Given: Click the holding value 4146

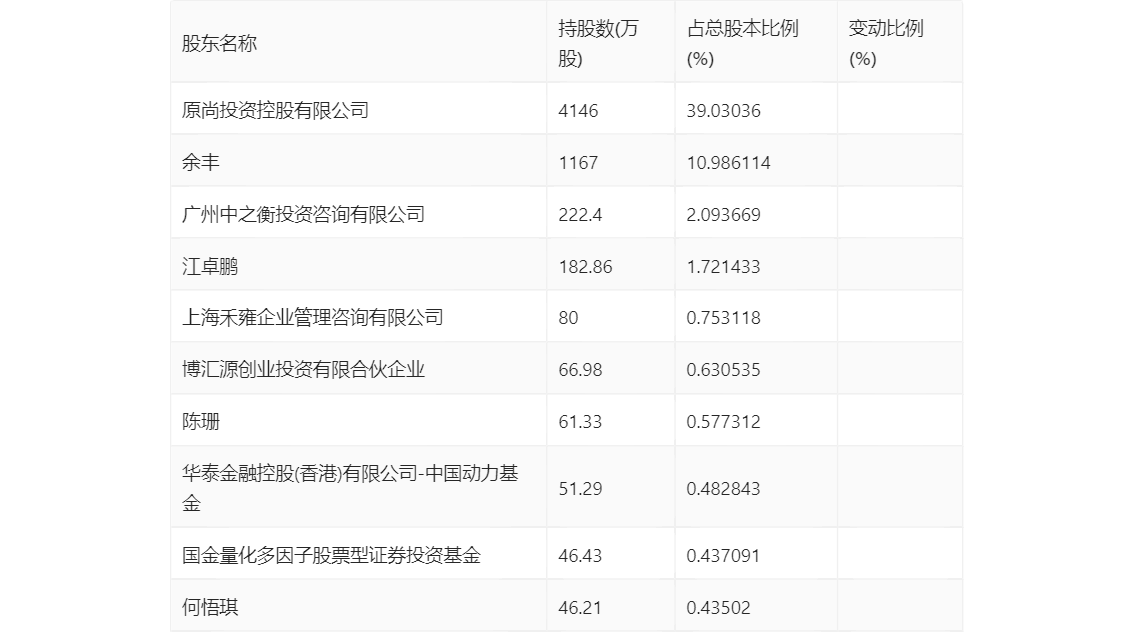Looking at the screenshot, I should coord(579,111).
